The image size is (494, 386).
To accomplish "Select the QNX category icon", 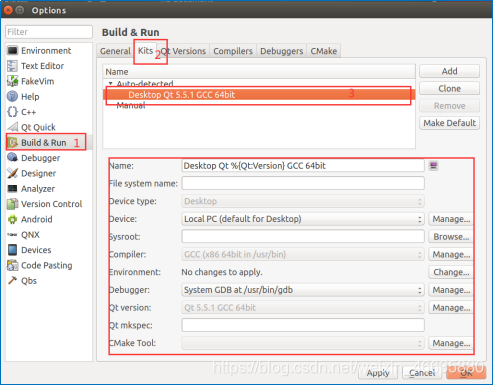I will [12, 235].
